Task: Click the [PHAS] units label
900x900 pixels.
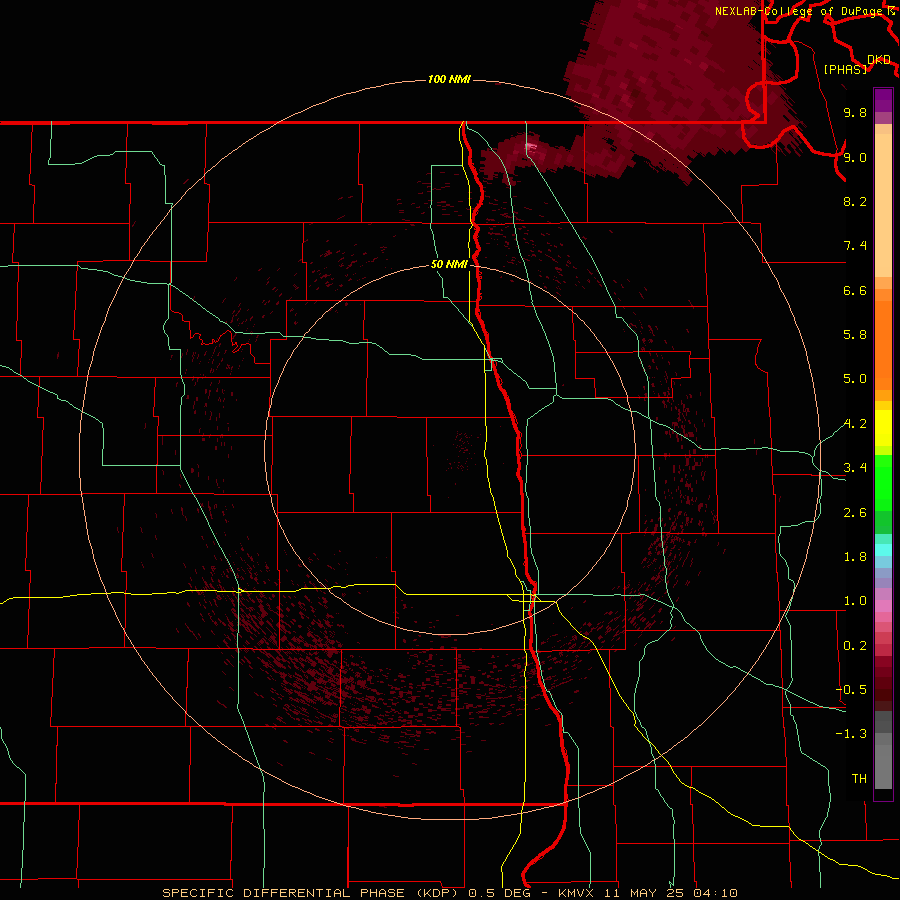Action: pos(845,69)
